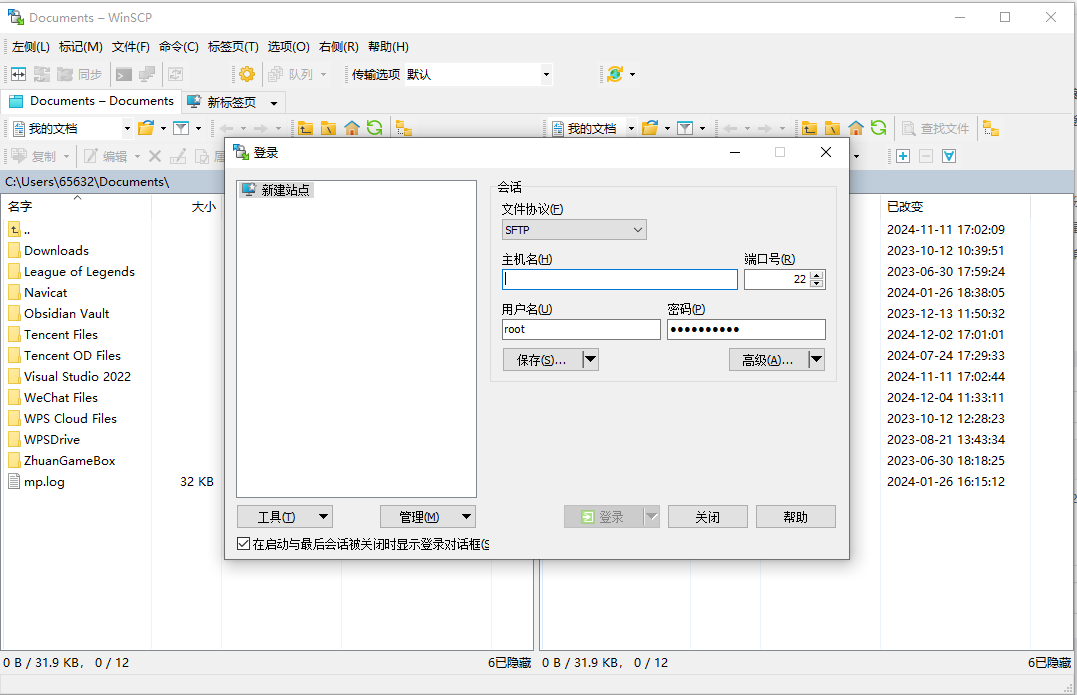Click the 密码 password field
Screen dimensions: 1077x695
click(746, 329)
